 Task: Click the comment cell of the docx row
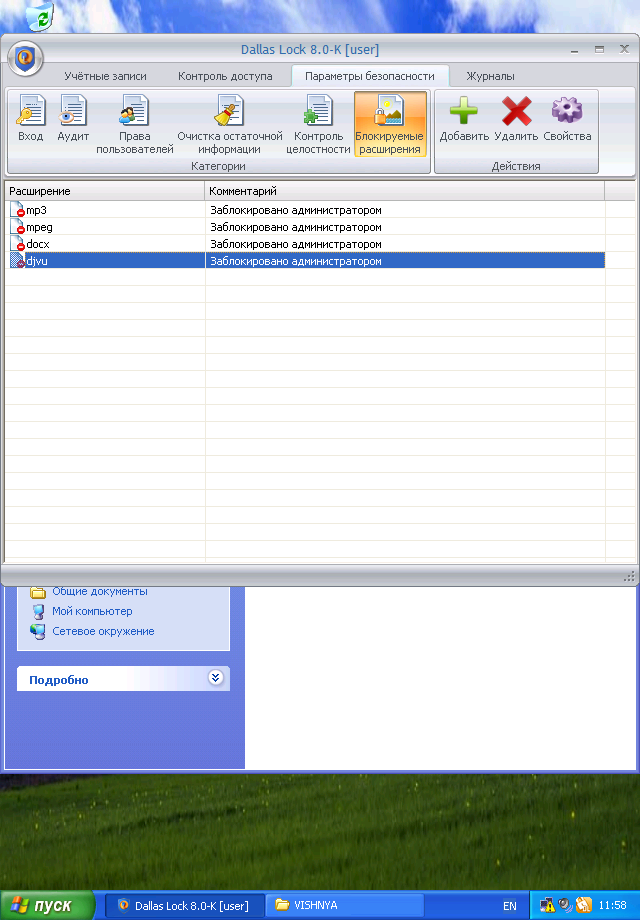[x=405, y=244]
